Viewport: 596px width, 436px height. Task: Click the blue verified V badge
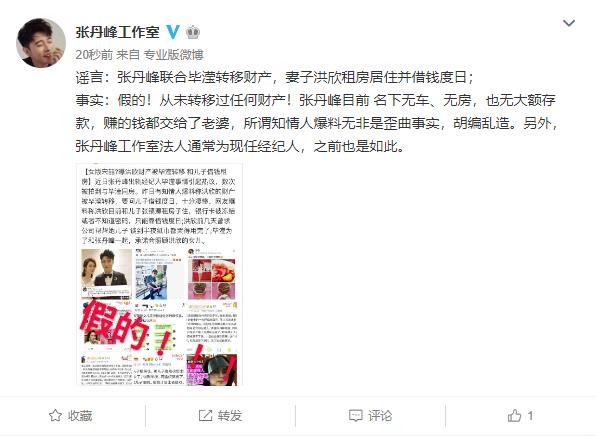[x=173, y=32]
